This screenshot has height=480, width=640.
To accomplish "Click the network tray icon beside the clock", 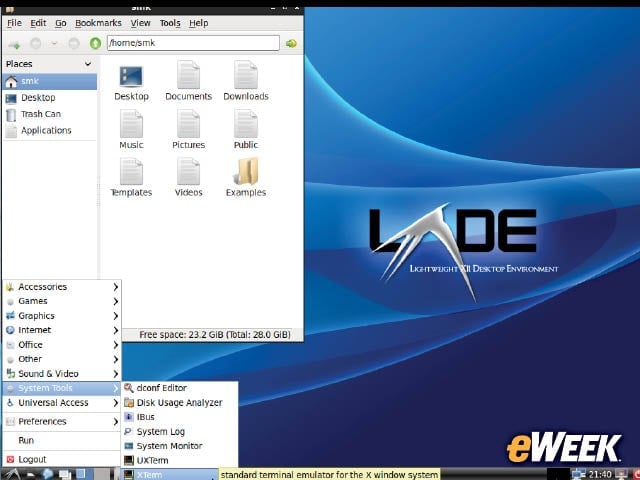I will [x=578, y=474].
